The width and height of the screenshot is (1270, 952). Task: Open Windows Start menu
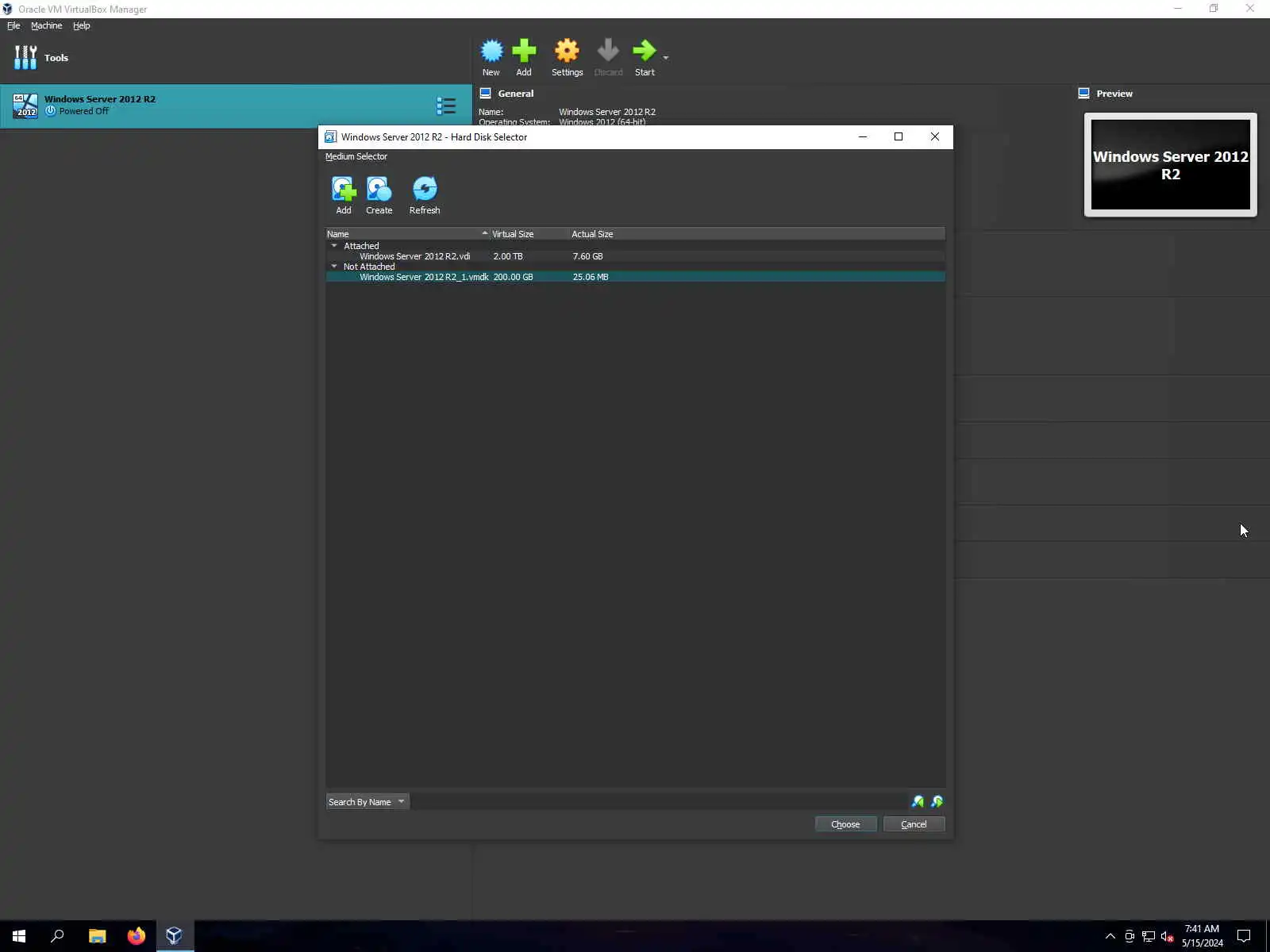coord(19,936)
